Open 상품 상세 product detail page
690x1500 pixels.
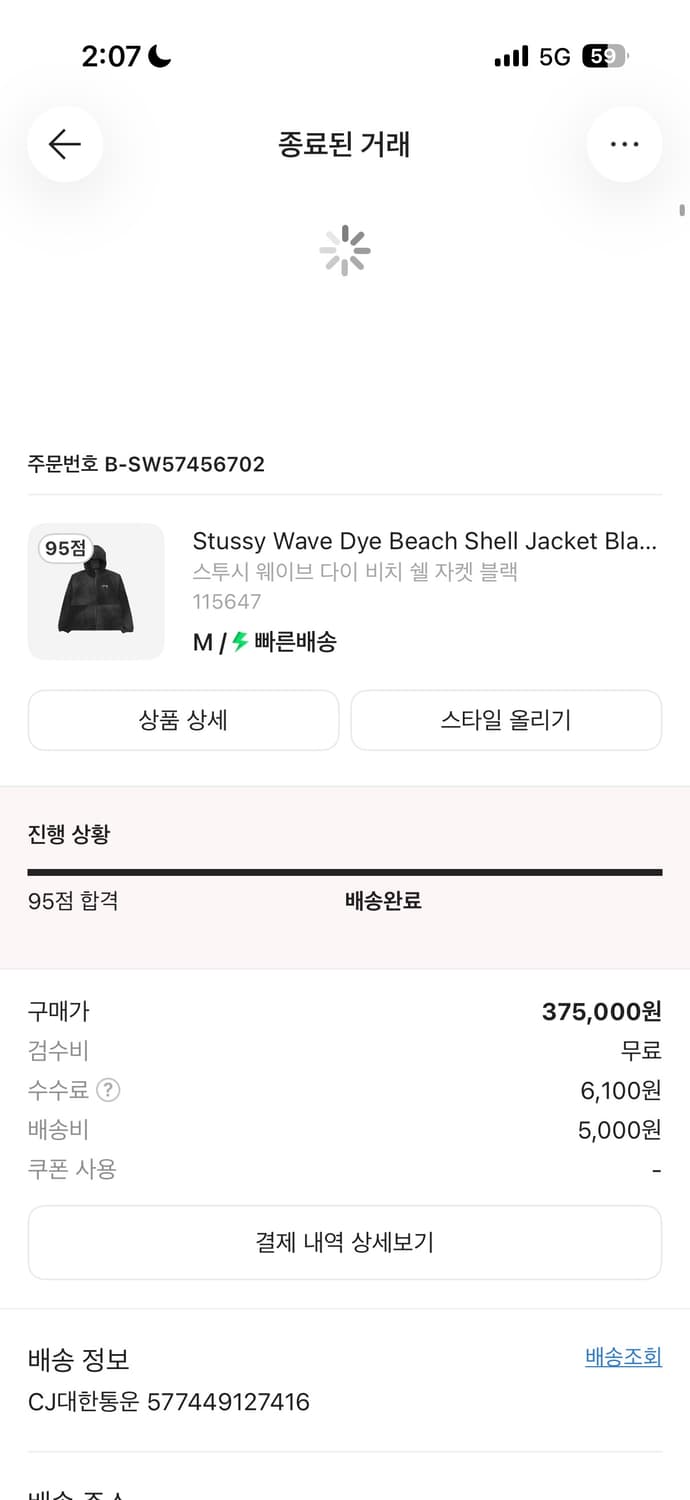pyautogui.click(x=183, y=720)
